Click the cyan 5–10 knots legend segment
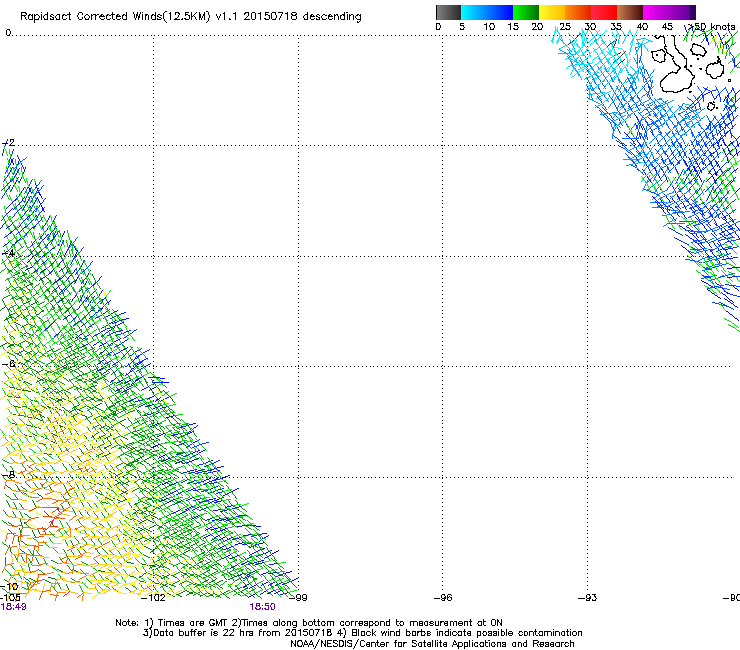 (474, 12)
